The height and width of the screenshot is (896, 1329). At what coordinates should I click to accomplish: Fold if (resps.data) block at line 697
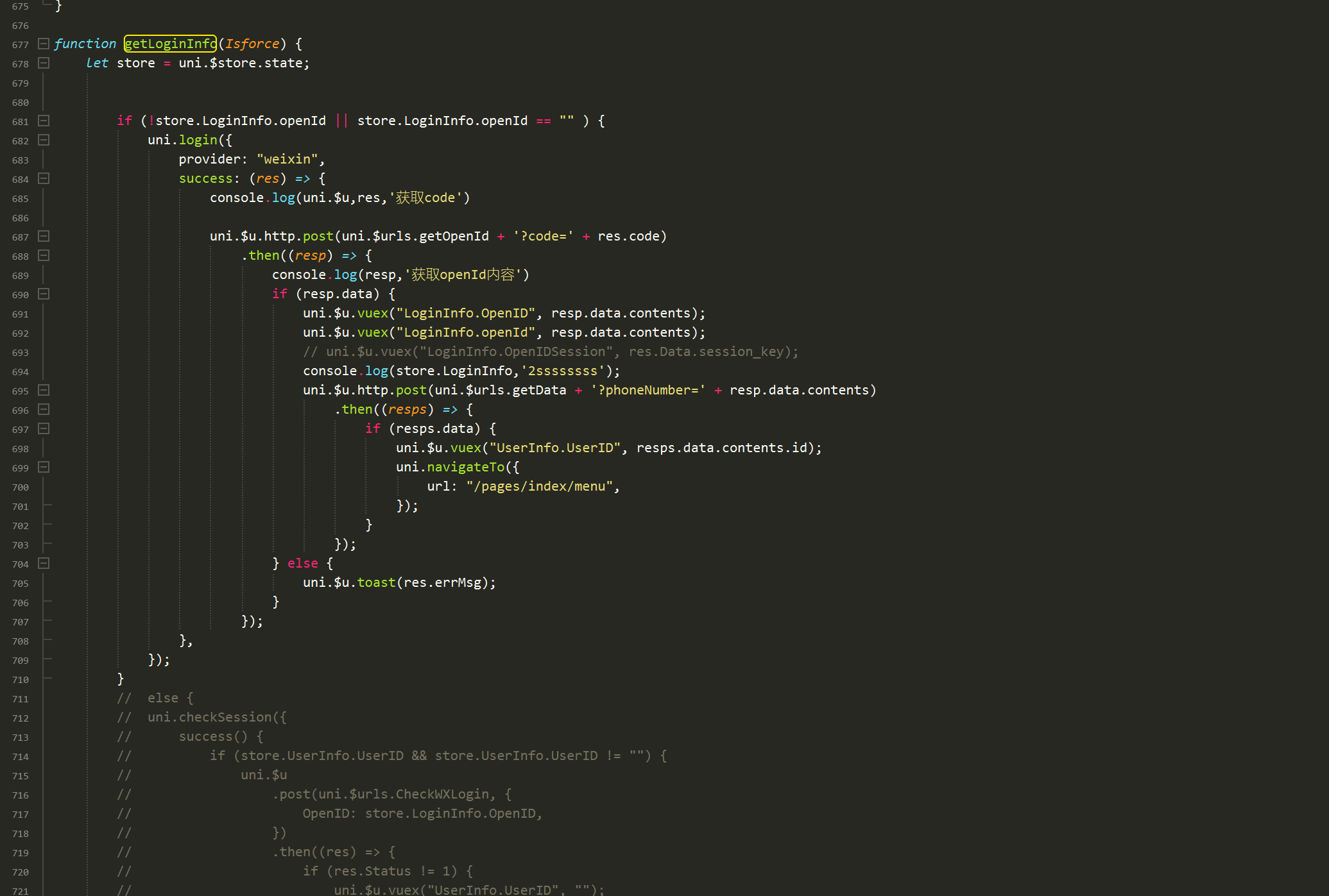coord(44,428)
